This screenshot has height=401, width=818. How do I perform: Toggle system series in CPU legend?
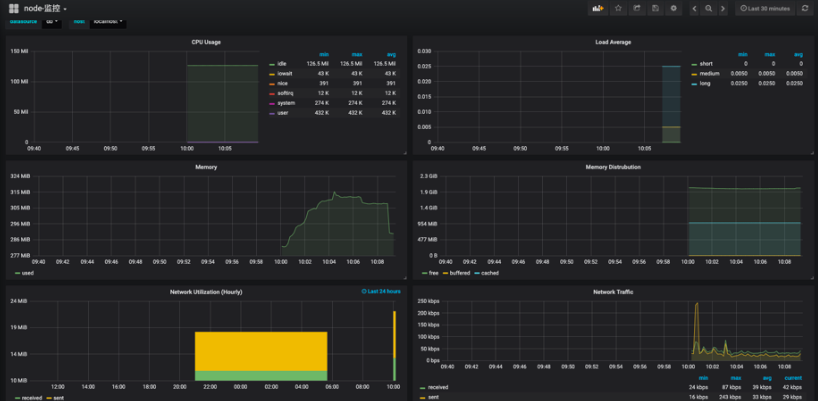click(286, 103)
